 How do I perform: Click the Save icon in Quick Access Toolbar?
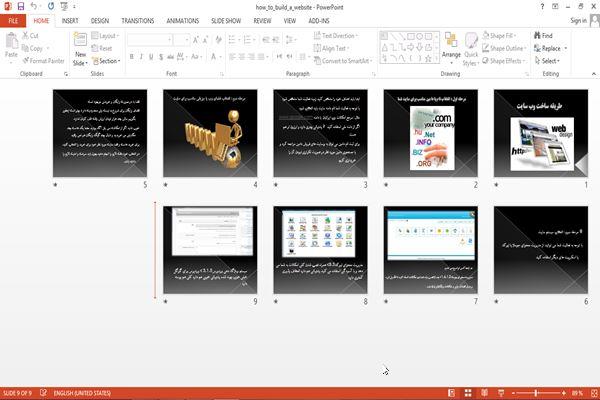point(21,7)
